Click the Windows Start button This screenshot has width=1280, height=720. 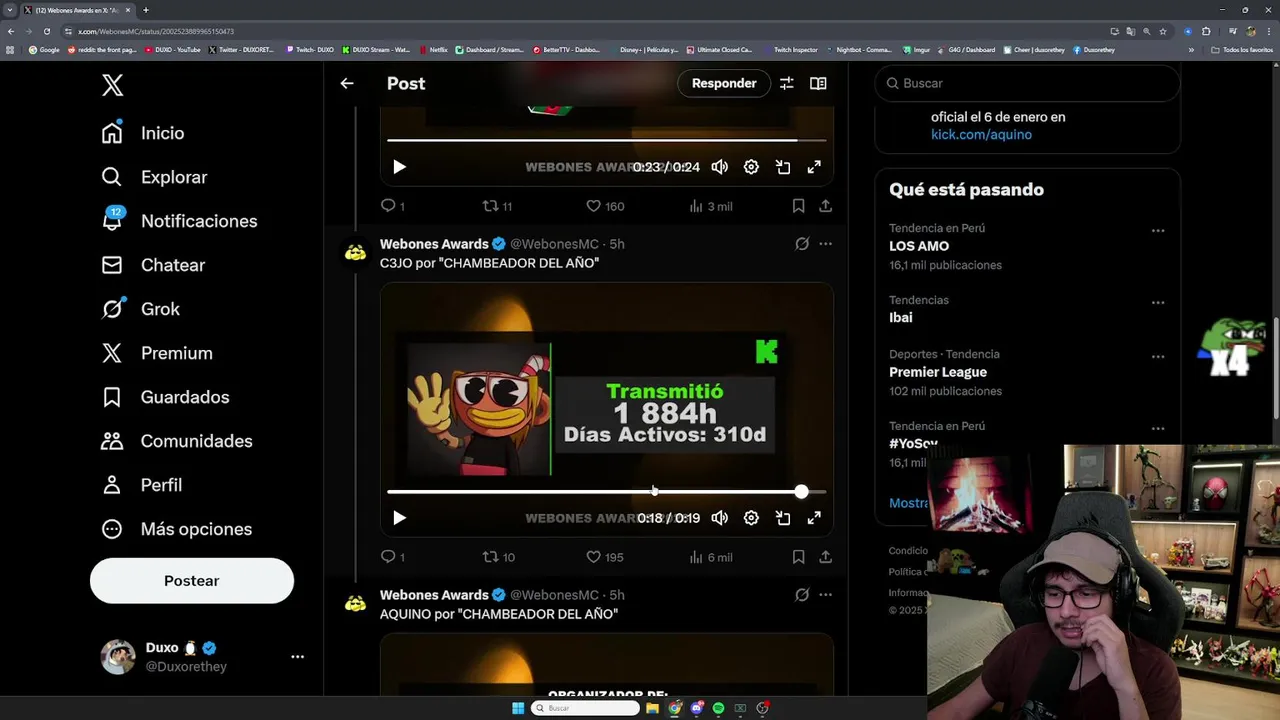coord(518,708)
